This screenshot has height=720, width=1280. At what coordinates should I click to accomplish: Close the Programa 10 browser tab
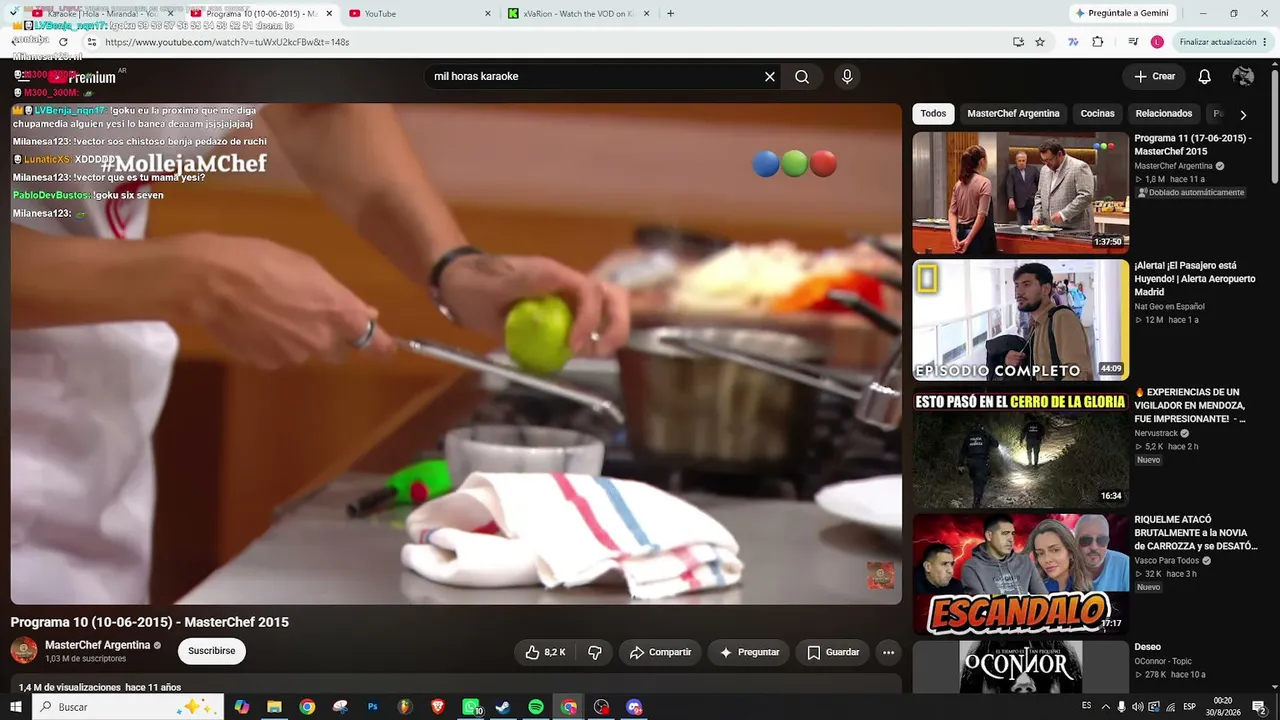329,14
